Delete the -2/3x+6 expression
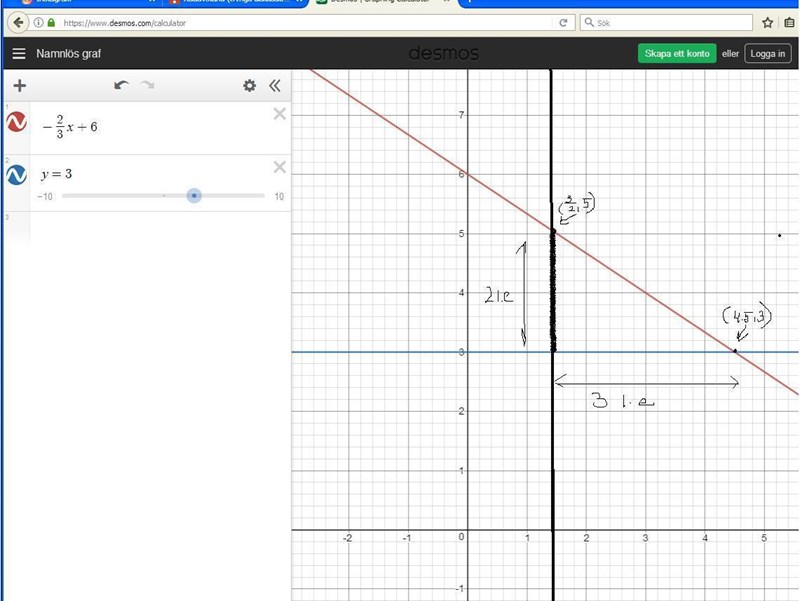The height and width of the screenshot is (601, 800). 280,114
